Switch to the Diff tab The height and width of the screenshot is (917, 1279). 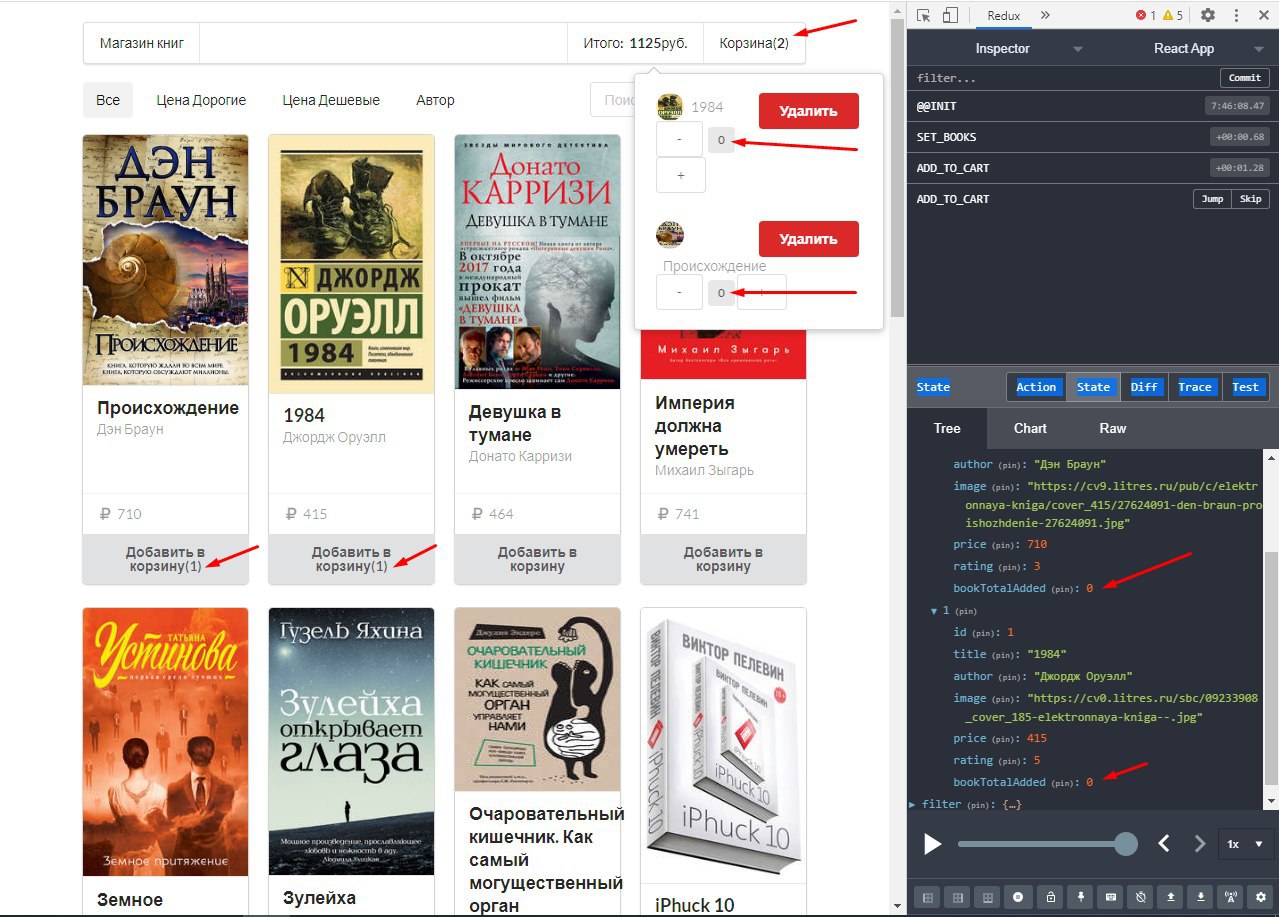[x=1144, y=387]
